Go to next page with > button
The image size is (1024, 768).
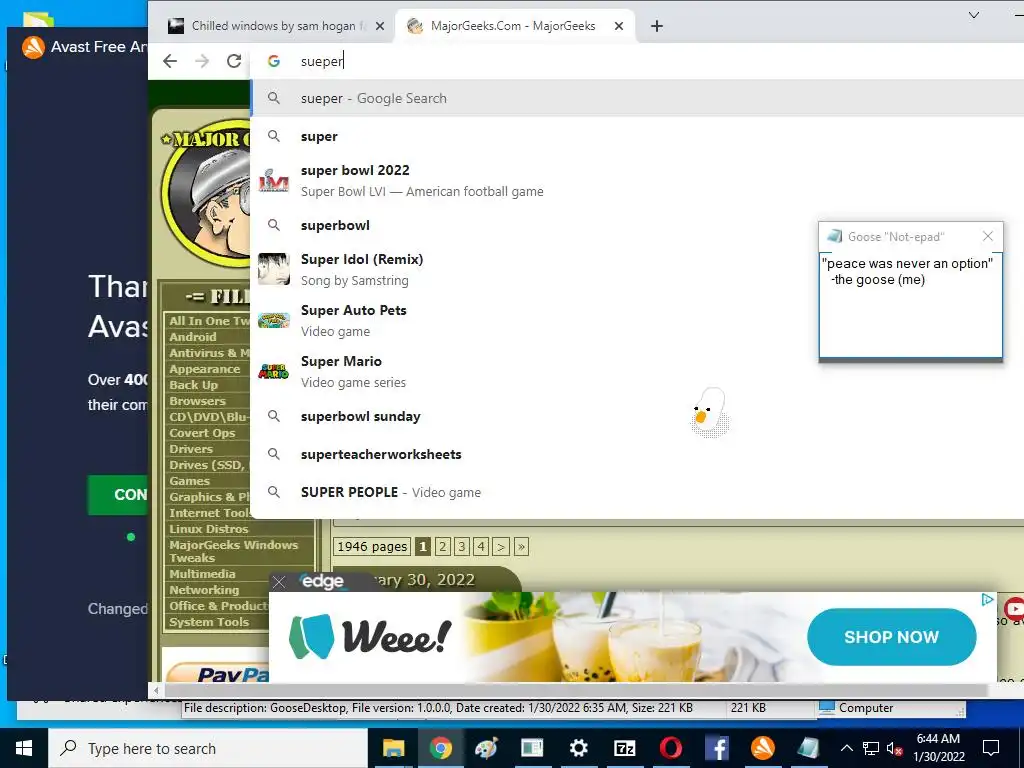(501, 547)
